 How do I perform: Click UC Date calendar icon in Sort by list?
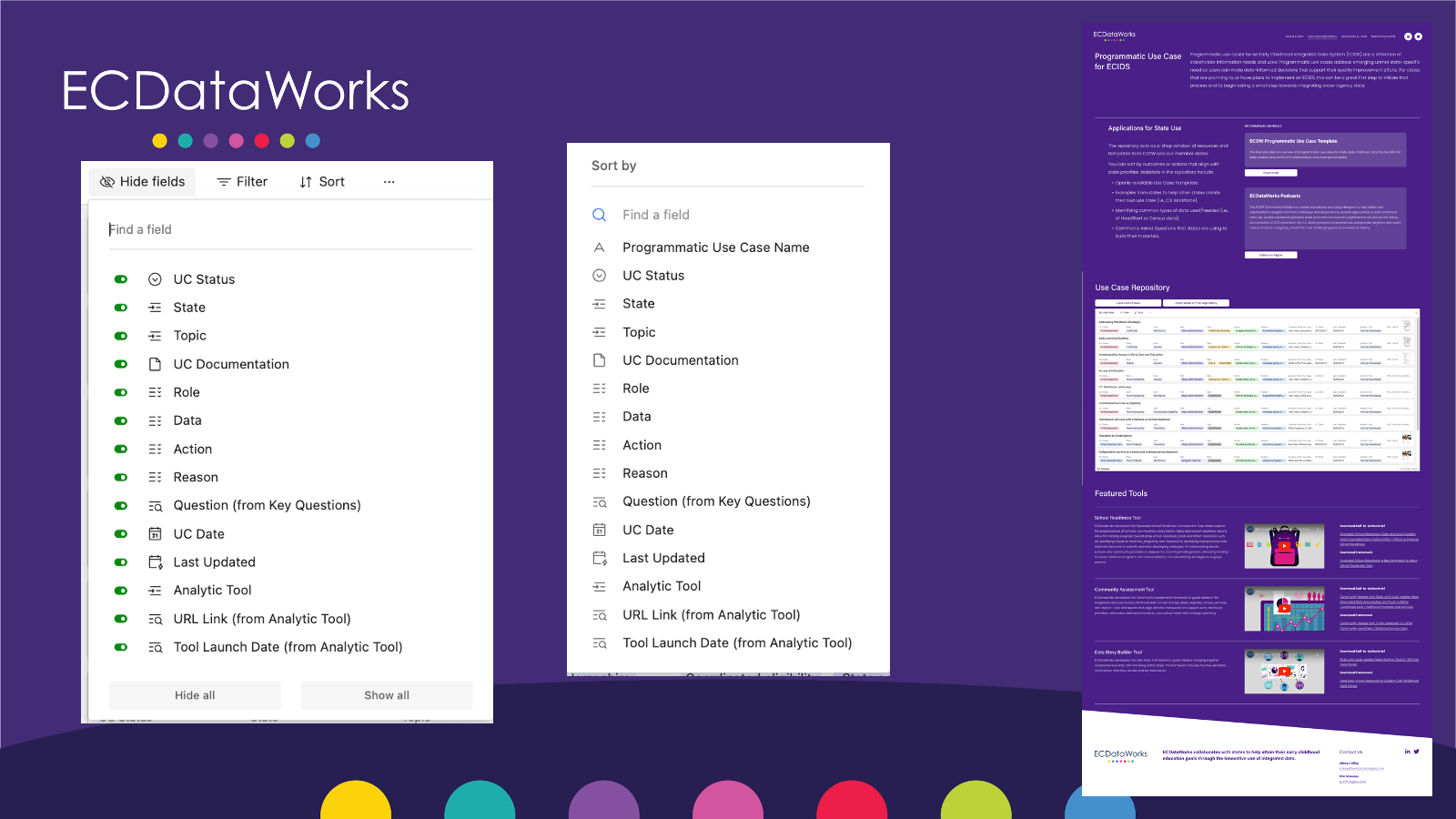pyautogui.click(x=599, y=530)
